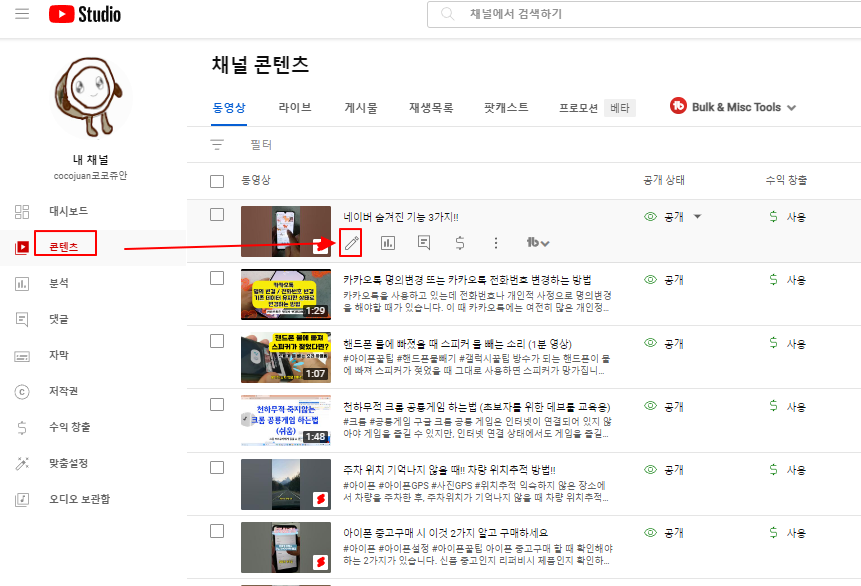Open the 네이버 숨겨진 기능 video thumbnail
The width and height of the screenshot is (861, 586).
click(x=286, y=231)
